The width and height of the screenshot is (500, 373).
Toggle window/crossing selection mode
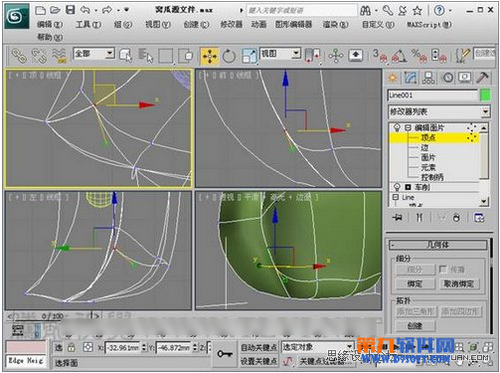point(185,55)
